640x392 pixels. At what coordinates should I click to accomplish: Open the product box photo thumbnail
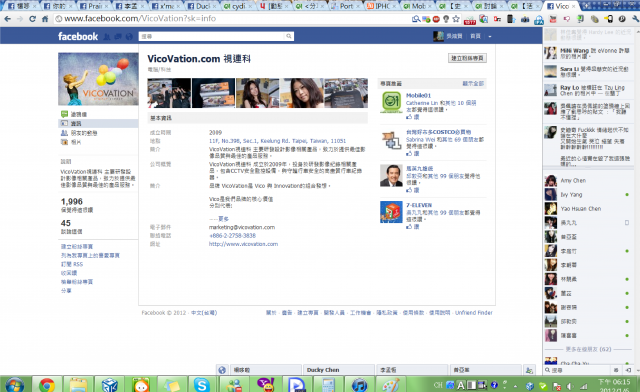point(213,93)
